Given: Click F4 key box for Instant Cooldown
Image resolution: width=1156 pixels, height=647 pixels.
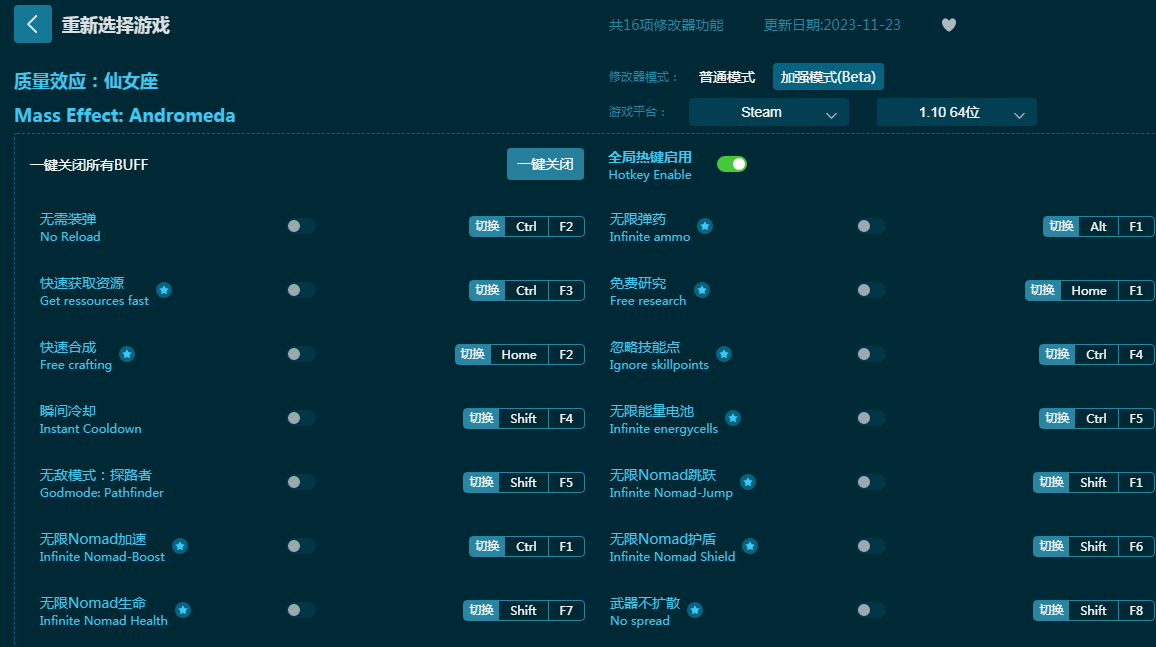Looking at the screenshot, I should point(566,419).
